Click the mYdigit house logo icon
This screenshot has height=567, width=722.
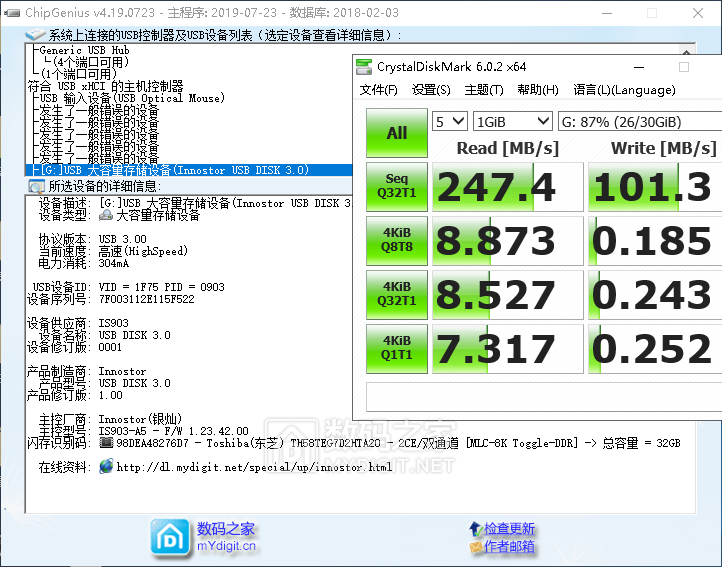point(170,537)
